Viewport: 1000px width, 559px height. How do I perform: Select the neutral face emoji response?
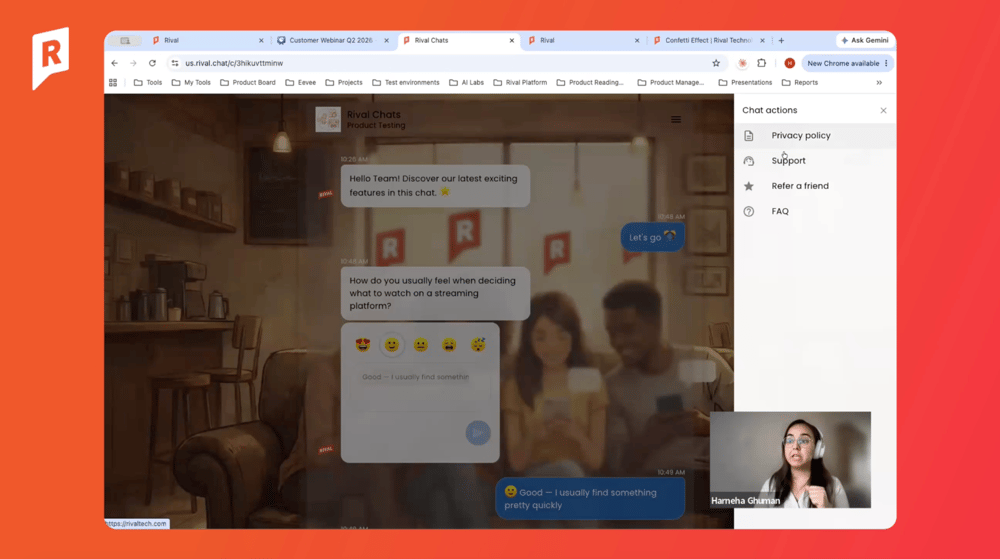[x=420, y=345]
